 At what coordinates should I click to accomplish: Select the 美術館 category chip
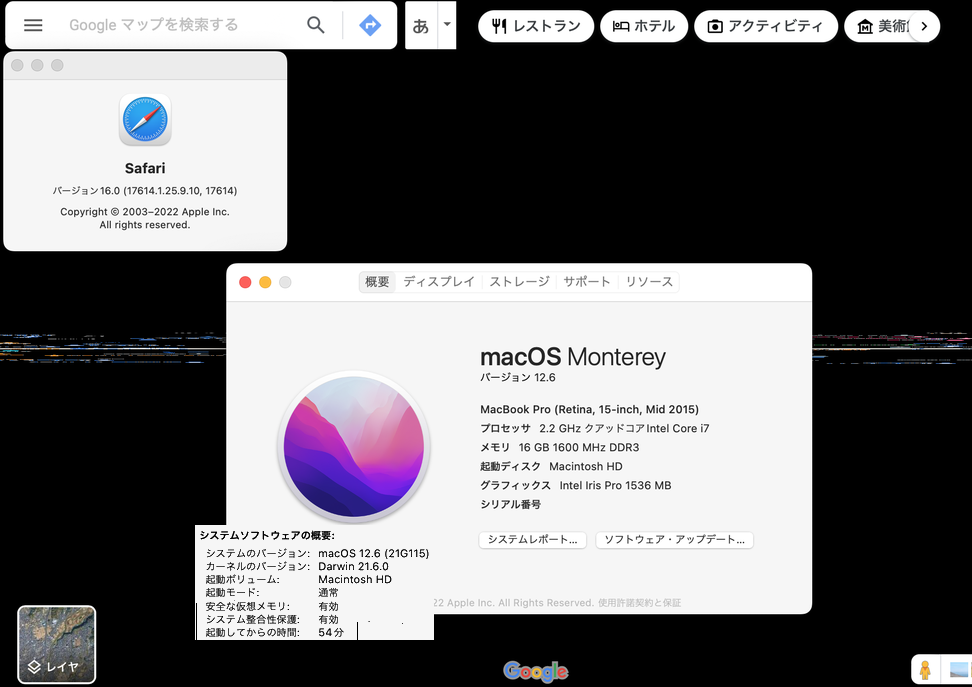click(878, 26)
